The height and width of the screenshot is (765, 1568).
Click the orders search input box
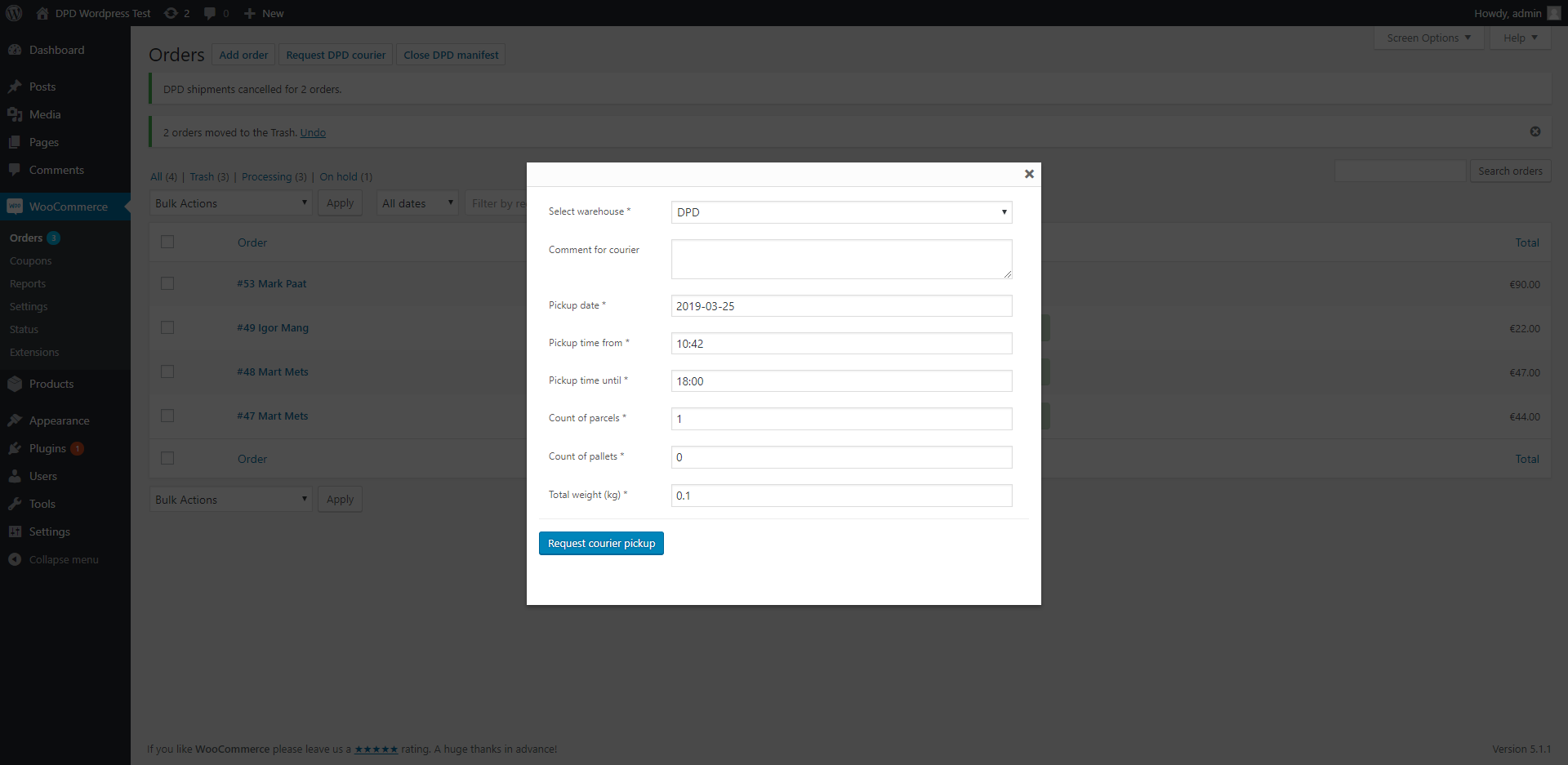click(1401, 171)
